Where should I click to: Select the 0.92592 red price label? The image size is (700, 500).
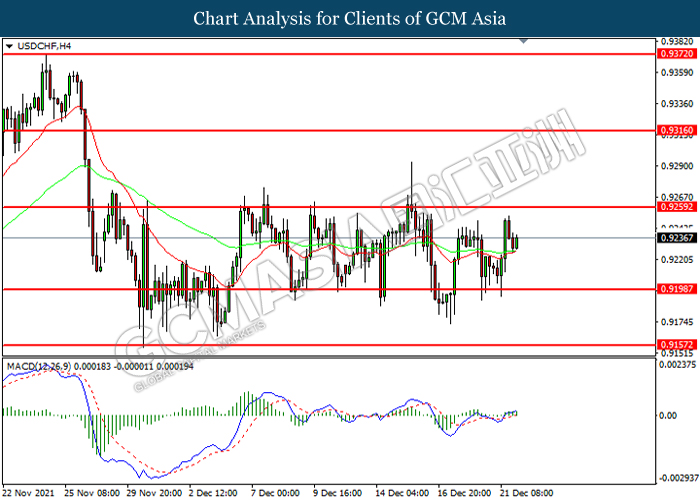[676, 207]
